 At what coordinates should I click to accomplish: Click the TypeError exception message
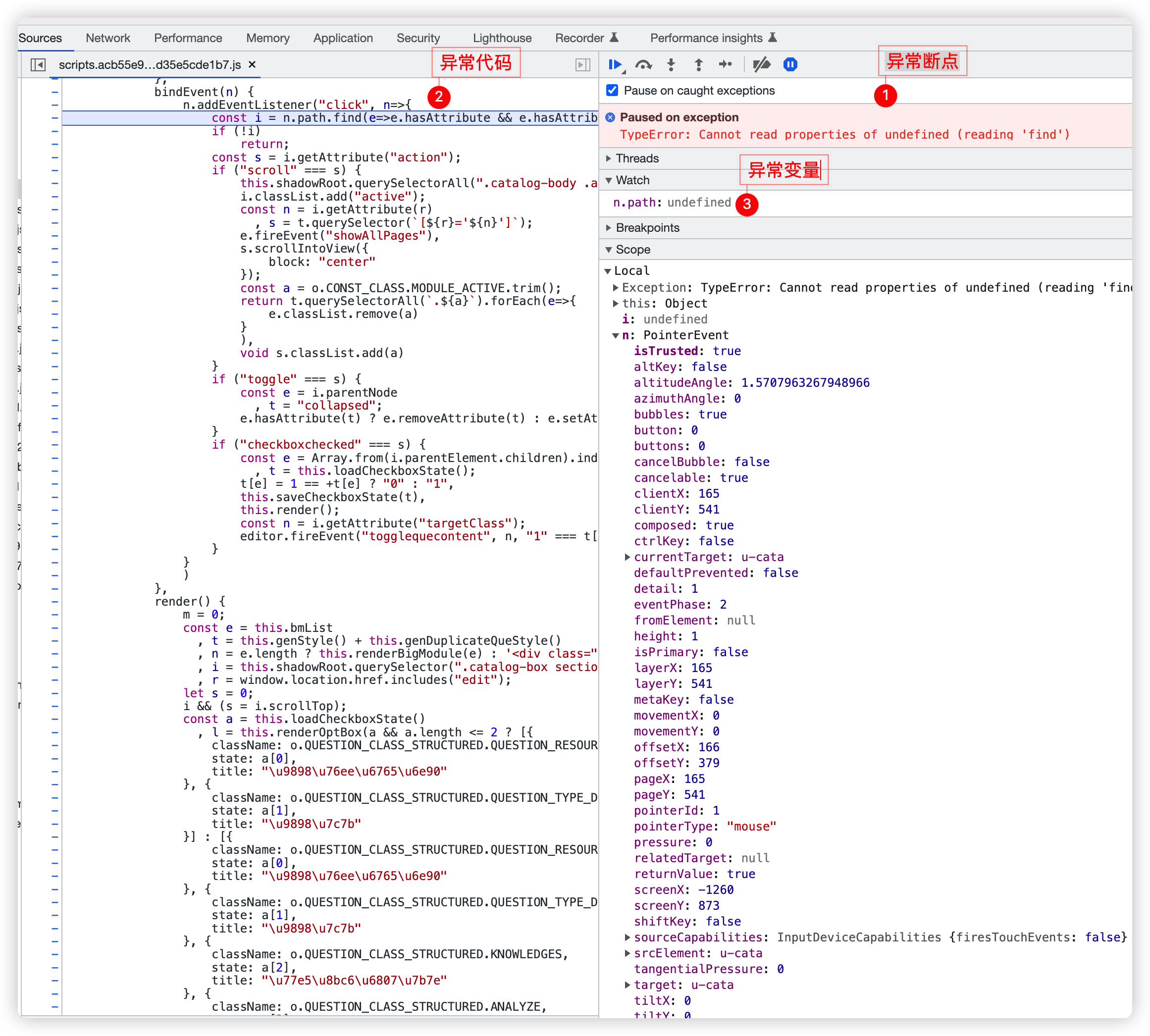coord(845,134)
